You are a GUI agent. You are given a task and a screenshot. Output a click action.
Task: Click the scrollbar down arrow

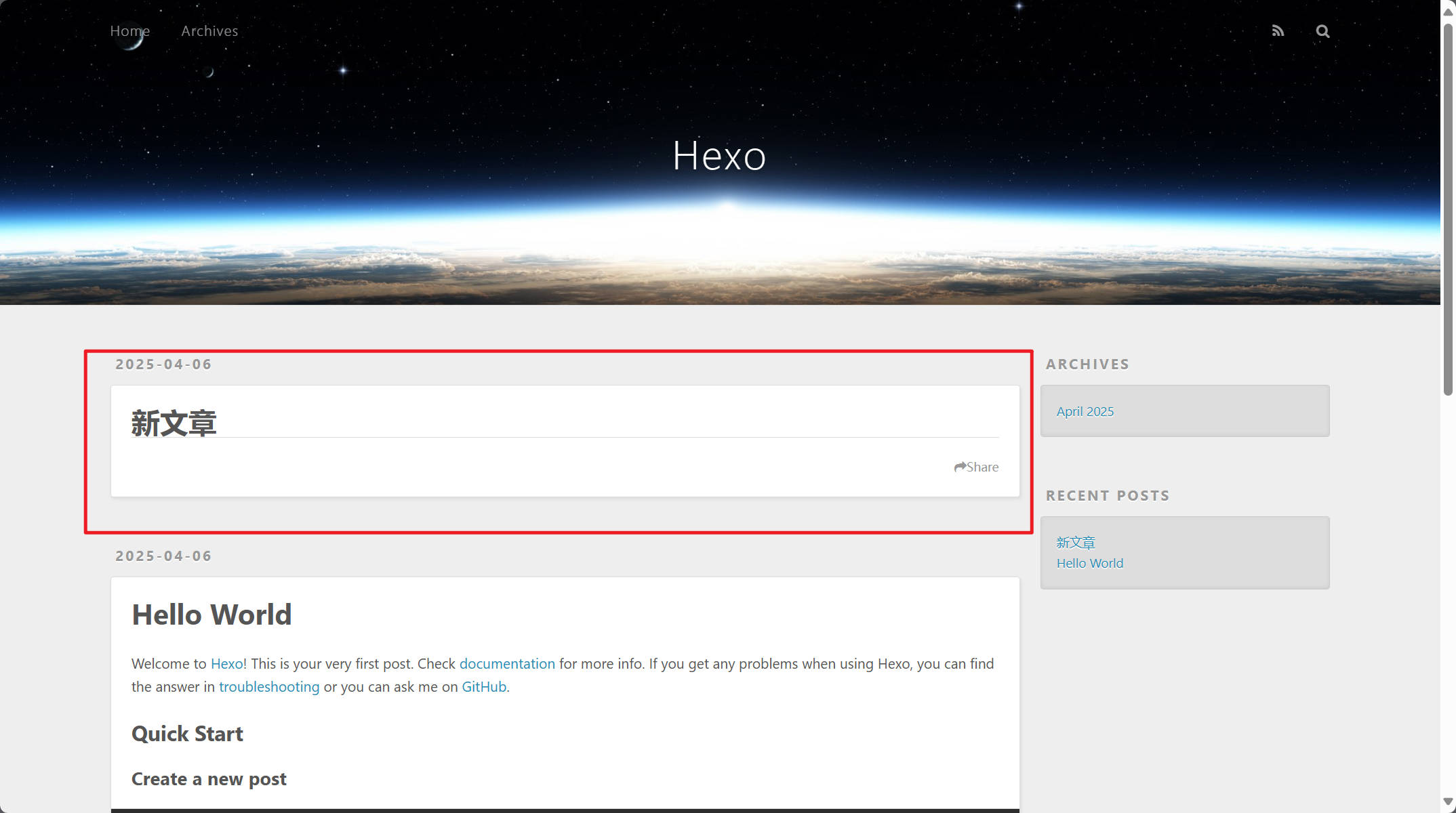pos(1447,802)
